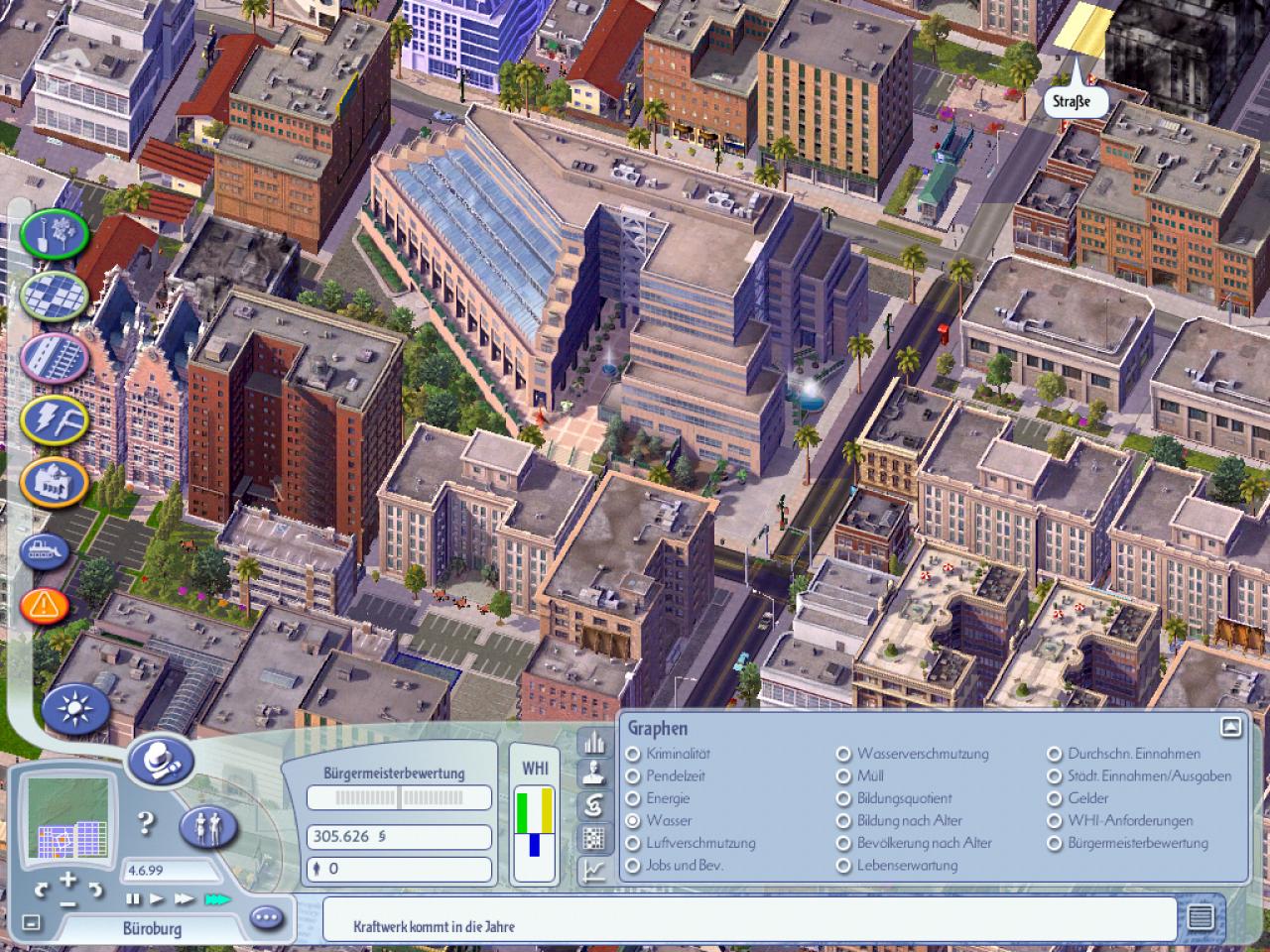Open the options ellipsis button

point(266,917)
